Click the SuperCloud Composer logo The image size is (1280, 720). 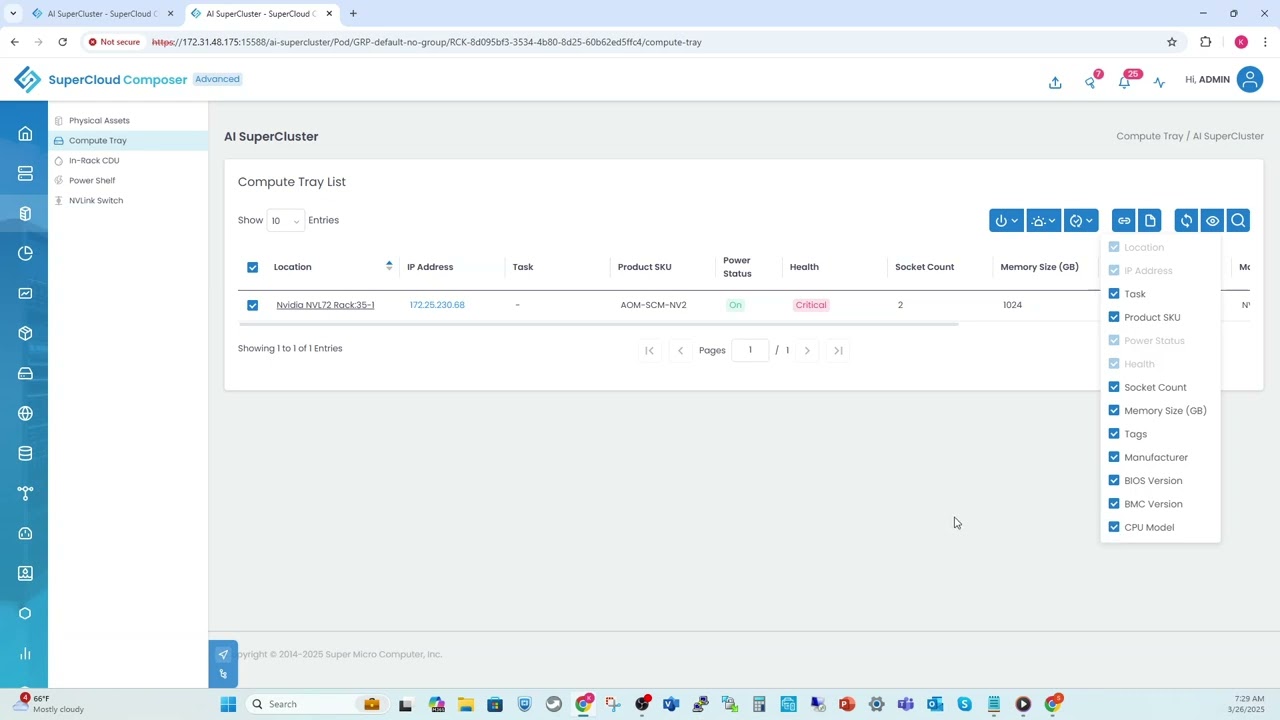(101, 80)
